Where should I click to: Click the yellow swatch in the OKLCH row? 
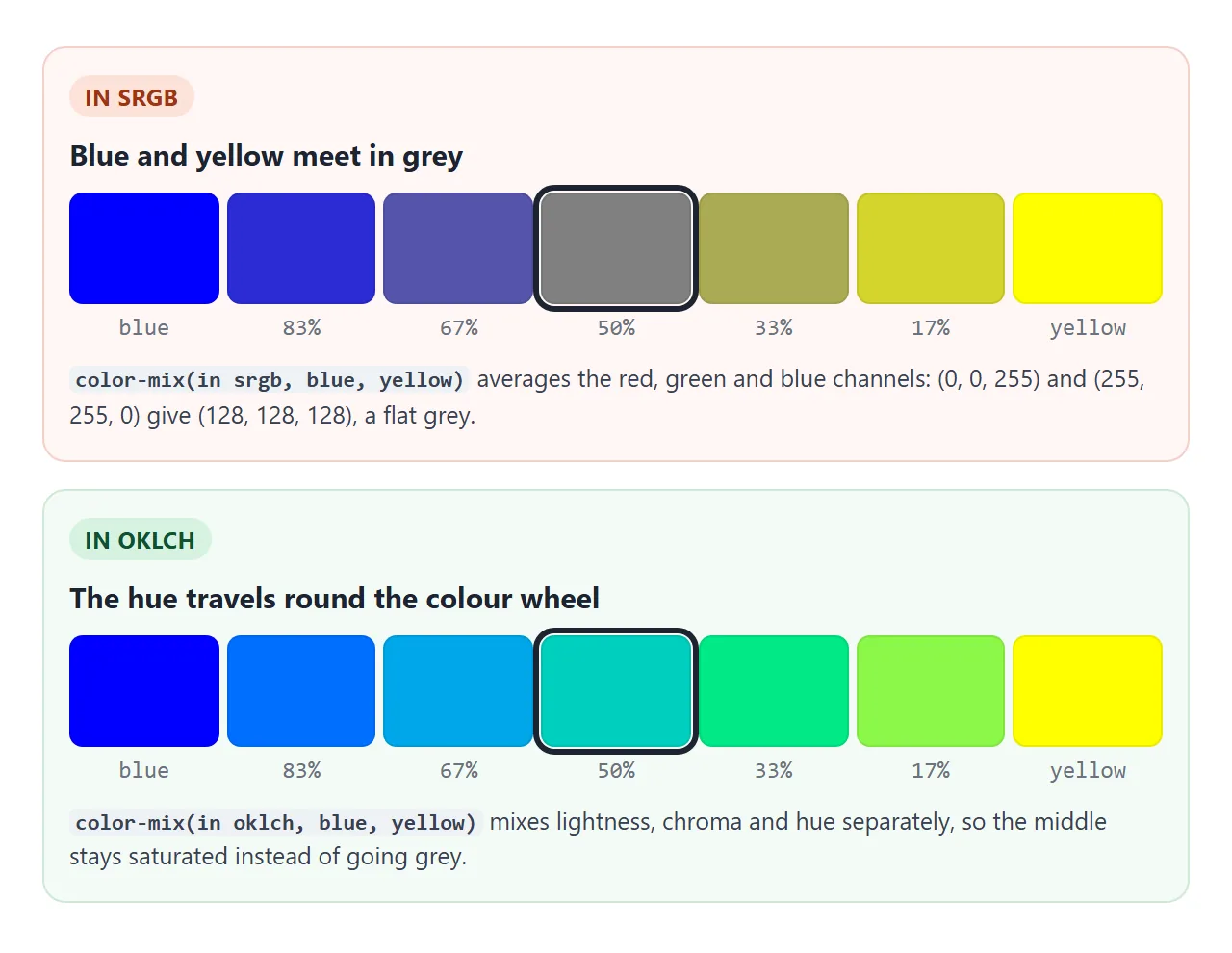click(1088, 691)
